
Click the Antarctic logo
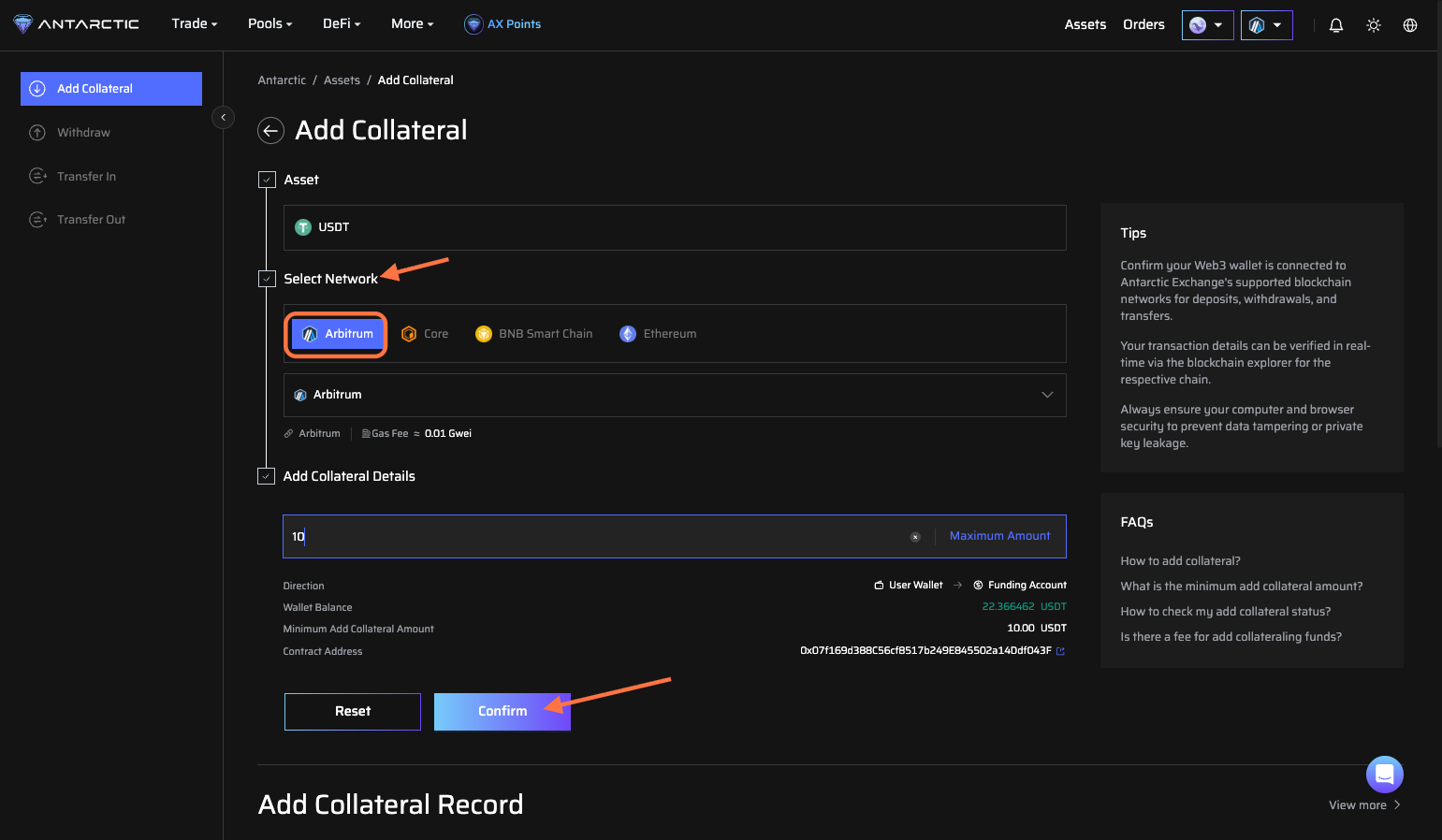tap(76, 24)
